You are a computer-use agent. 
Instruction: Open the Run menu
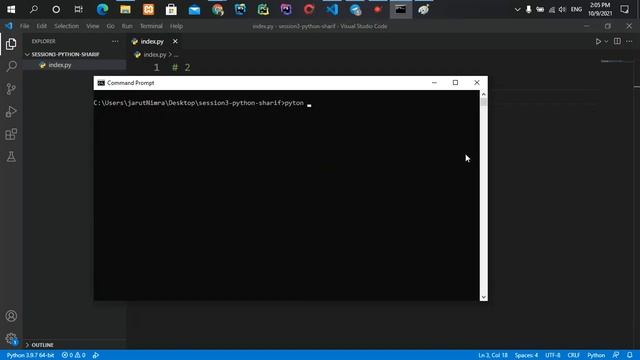click(127, 26)
